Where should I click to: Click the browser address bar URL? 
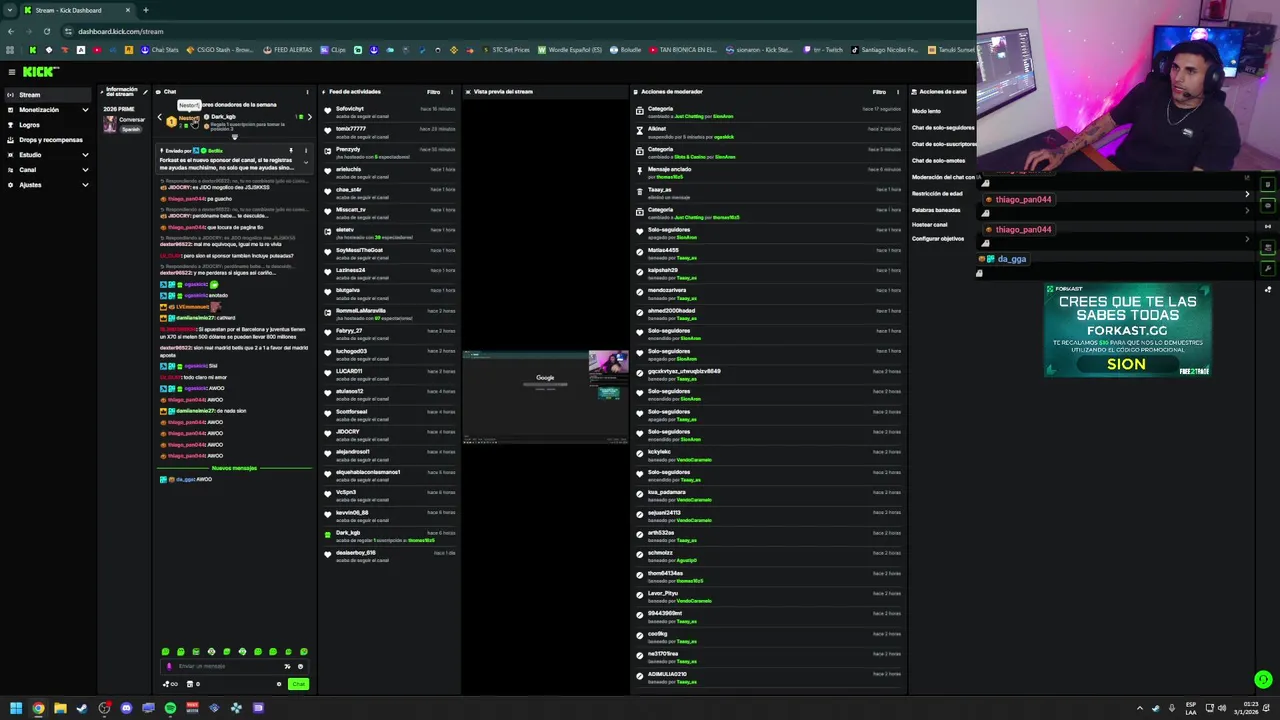click(120, 31)
